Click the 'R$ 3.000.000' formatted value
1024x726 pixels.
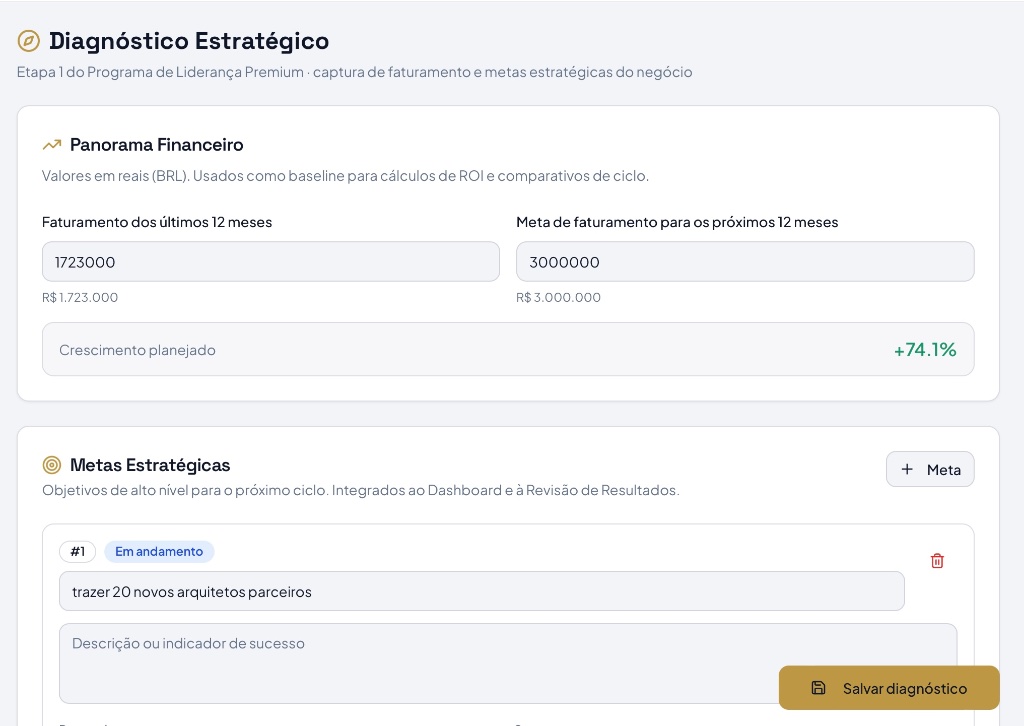(558, 298)
